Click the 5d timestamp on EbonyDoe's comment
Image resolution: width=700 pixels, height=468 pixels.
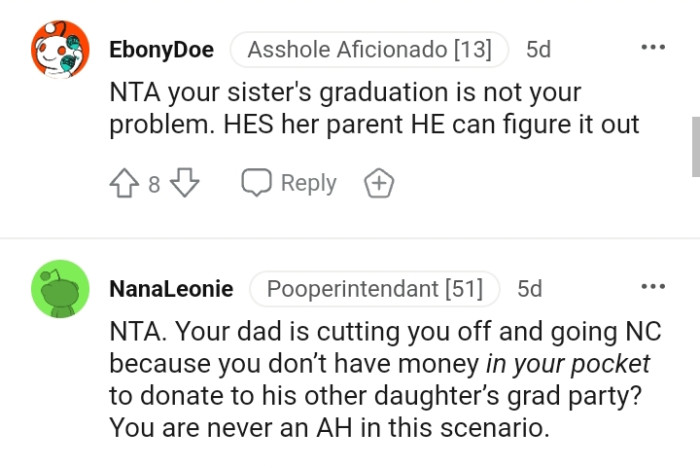coord(538,49)
